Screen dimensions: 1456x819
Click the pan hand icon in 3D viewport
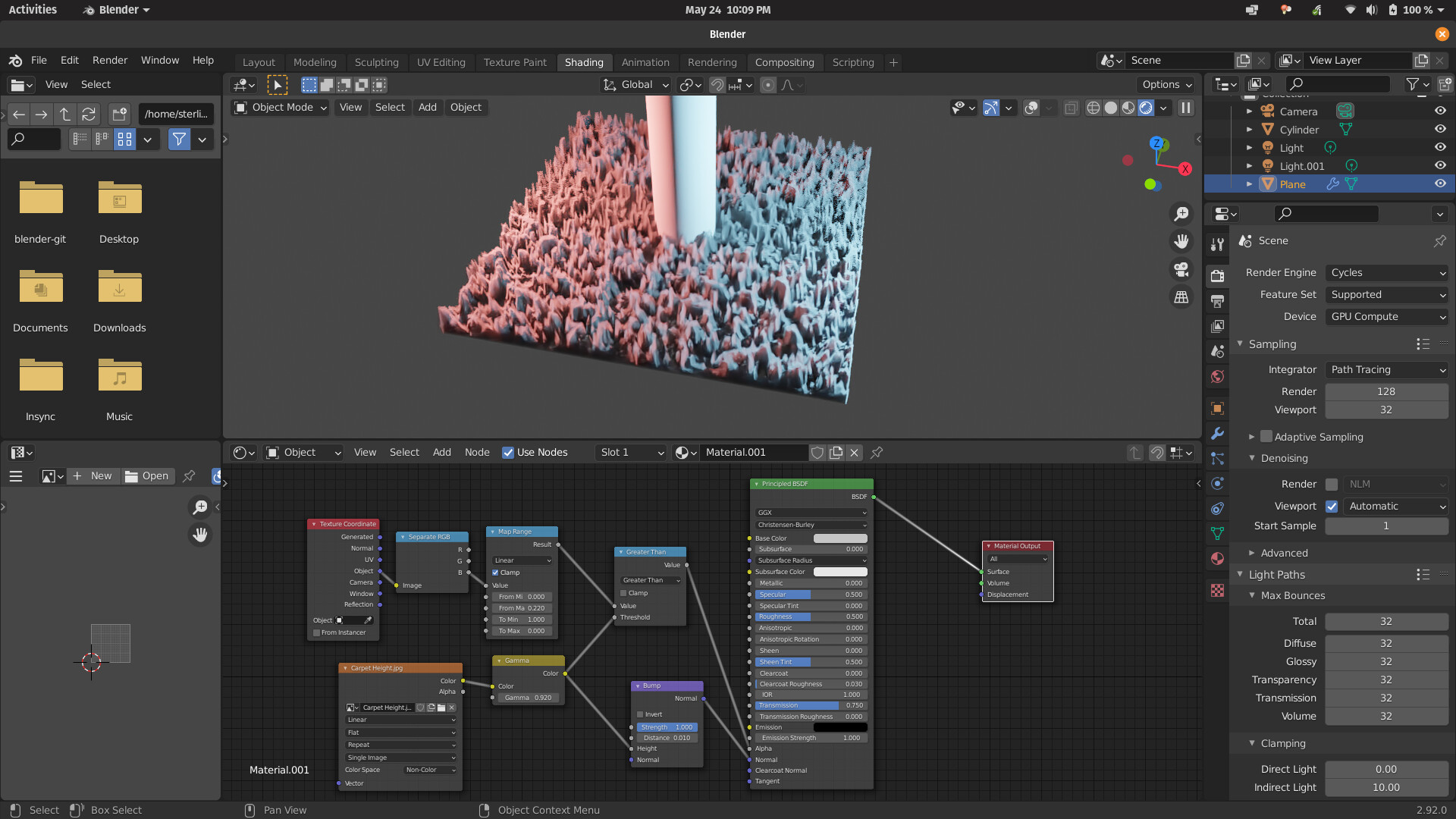tap(1181, 242)
